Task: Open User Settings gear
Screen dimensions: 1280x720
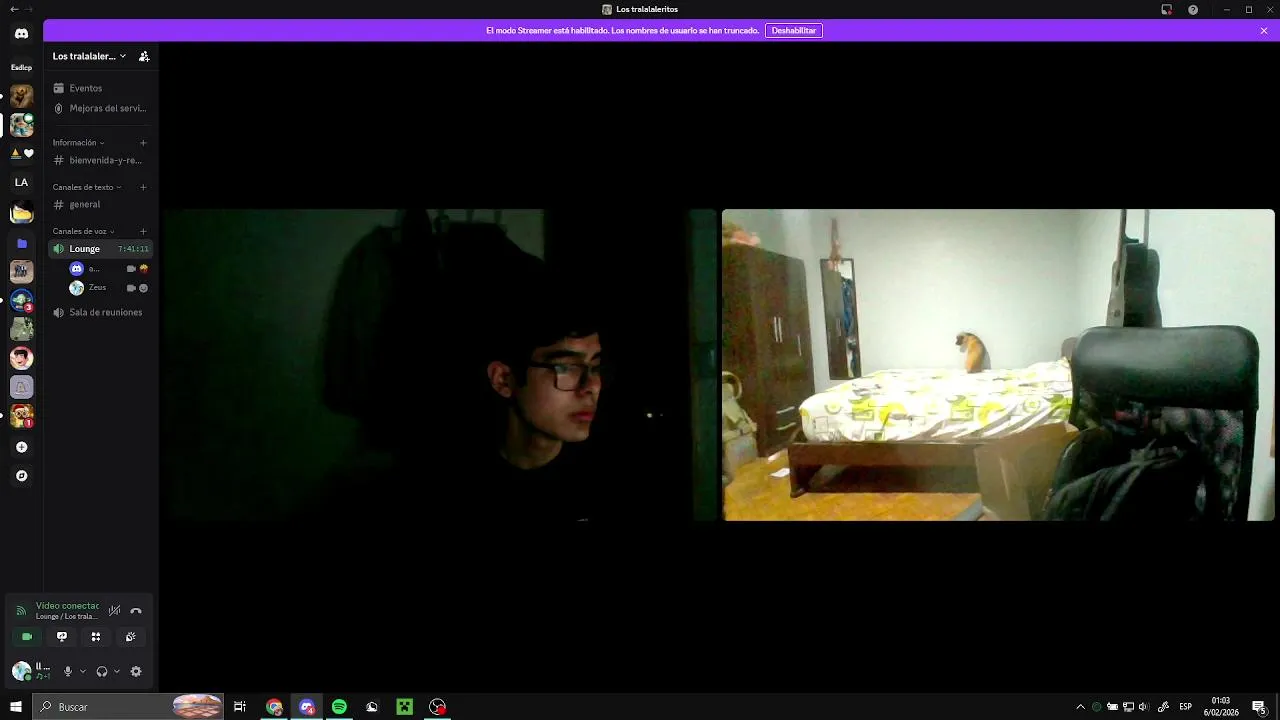Action: 136,672
